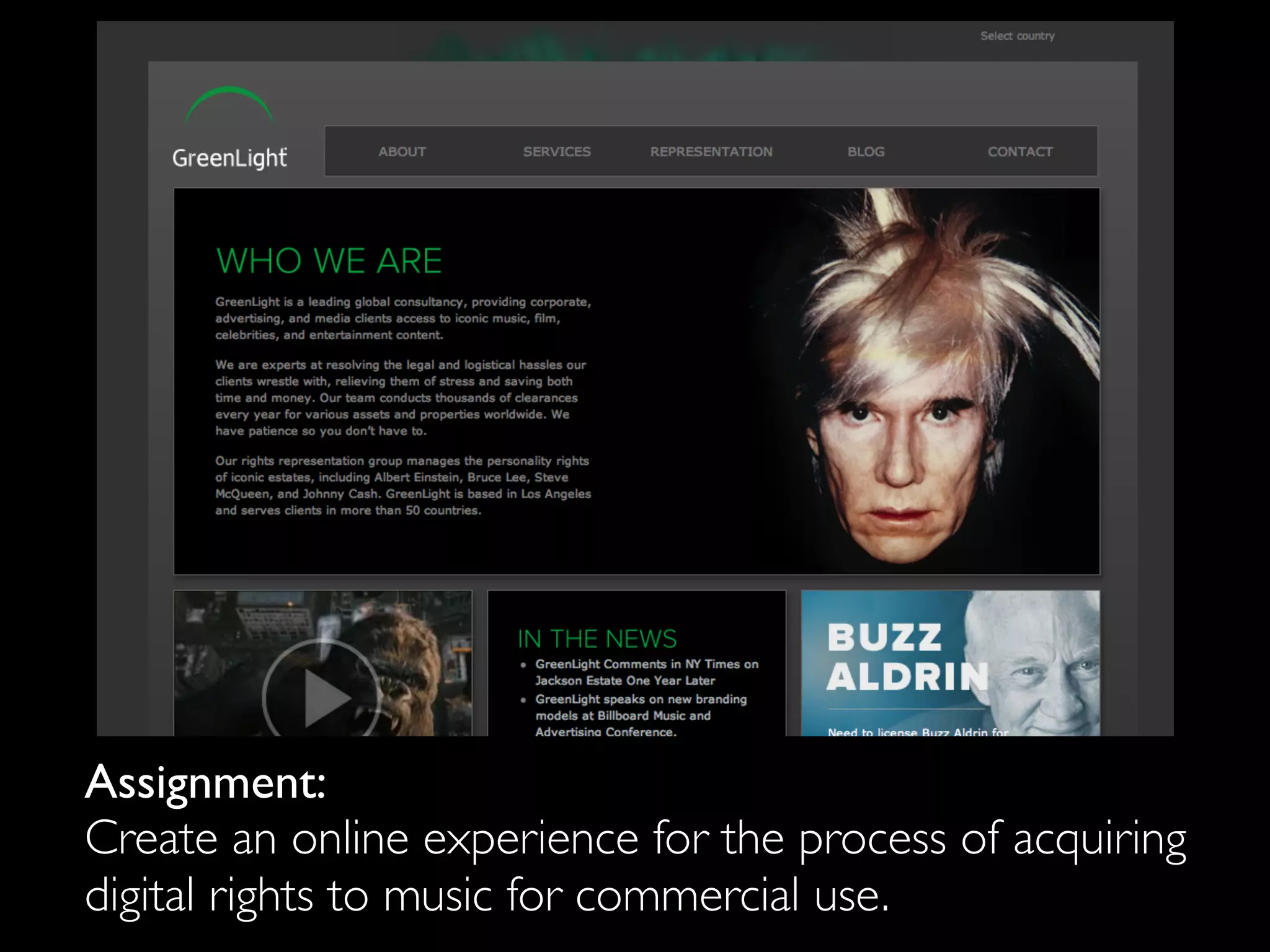
Task: Open the Select country dropdown
Action: 1017,36
